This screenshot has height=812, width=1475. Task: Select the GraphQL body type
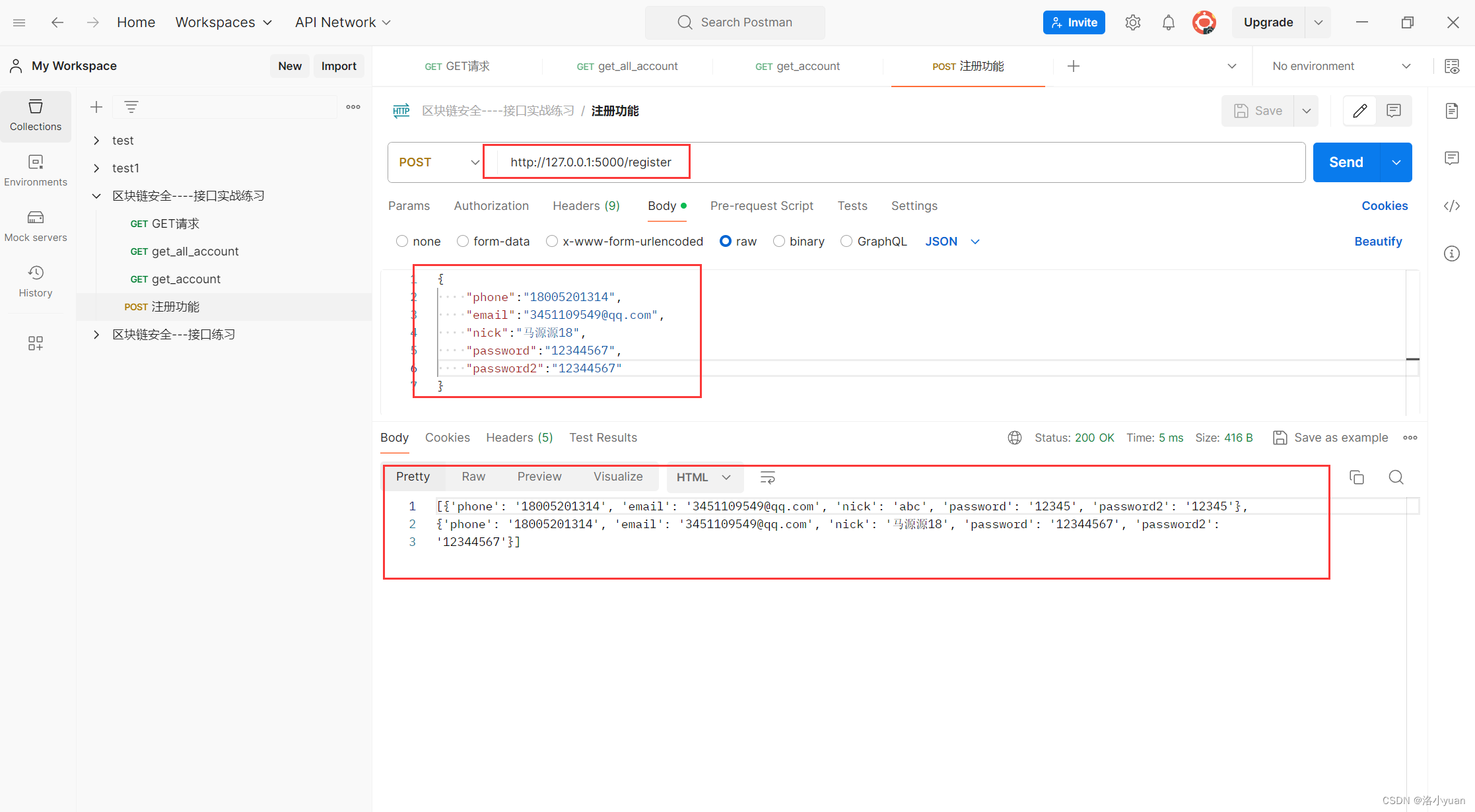846,242
